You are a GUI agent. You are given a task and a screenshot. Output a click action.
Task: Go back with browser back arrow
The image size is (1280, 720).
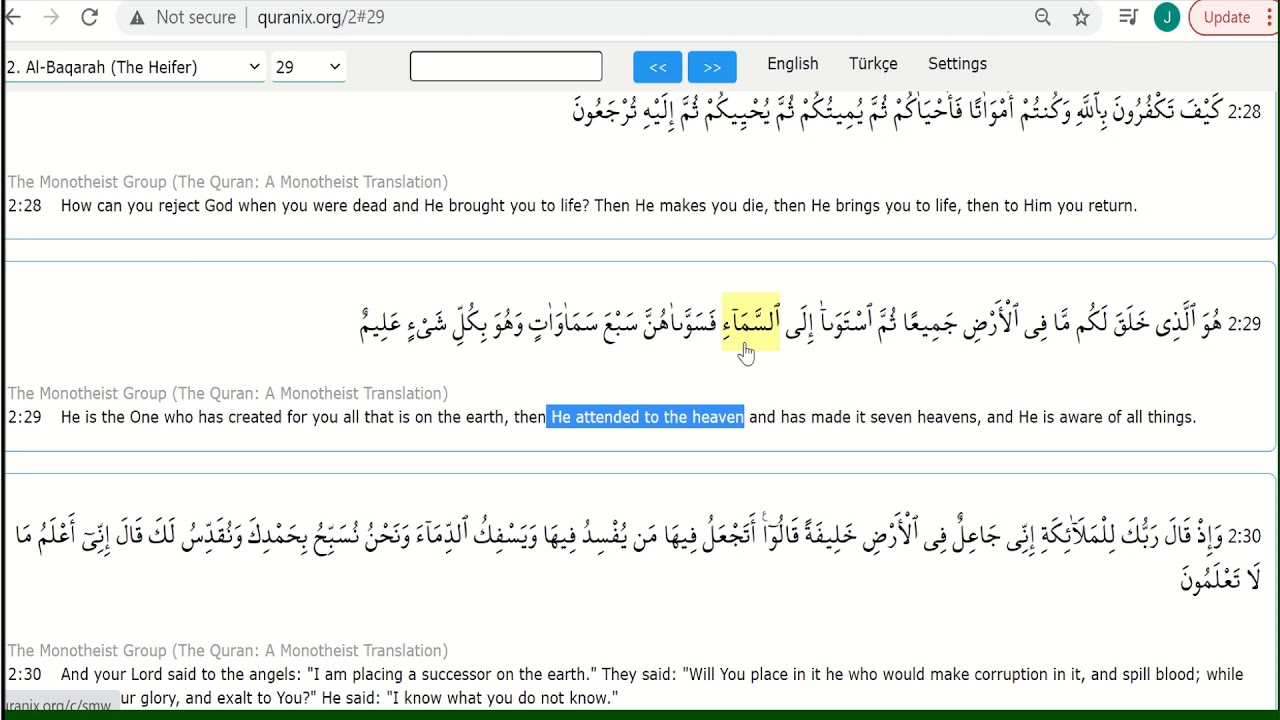pos(13,17)
